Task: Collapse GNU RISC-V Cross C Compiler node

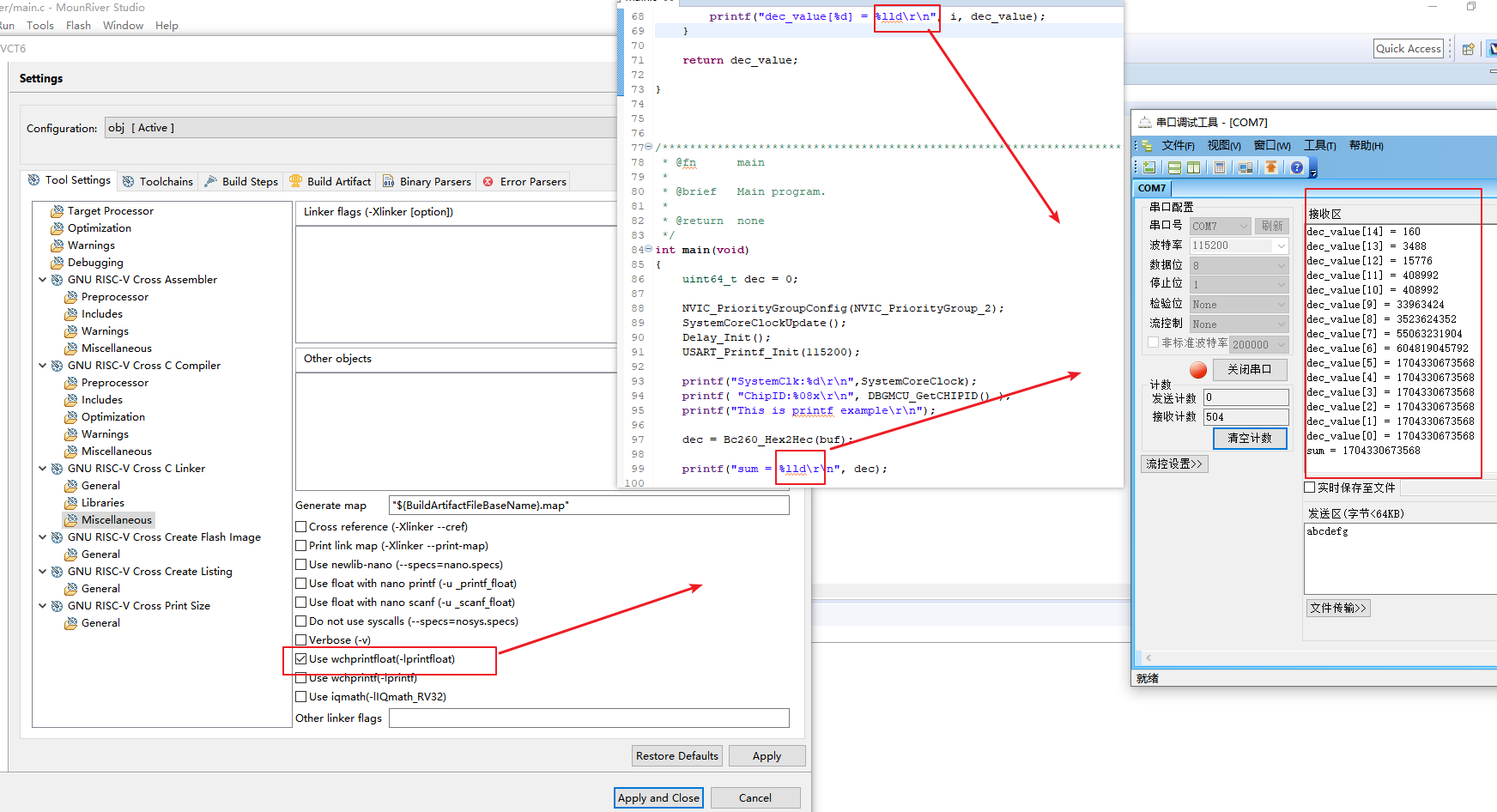Action: pos(43,366)
